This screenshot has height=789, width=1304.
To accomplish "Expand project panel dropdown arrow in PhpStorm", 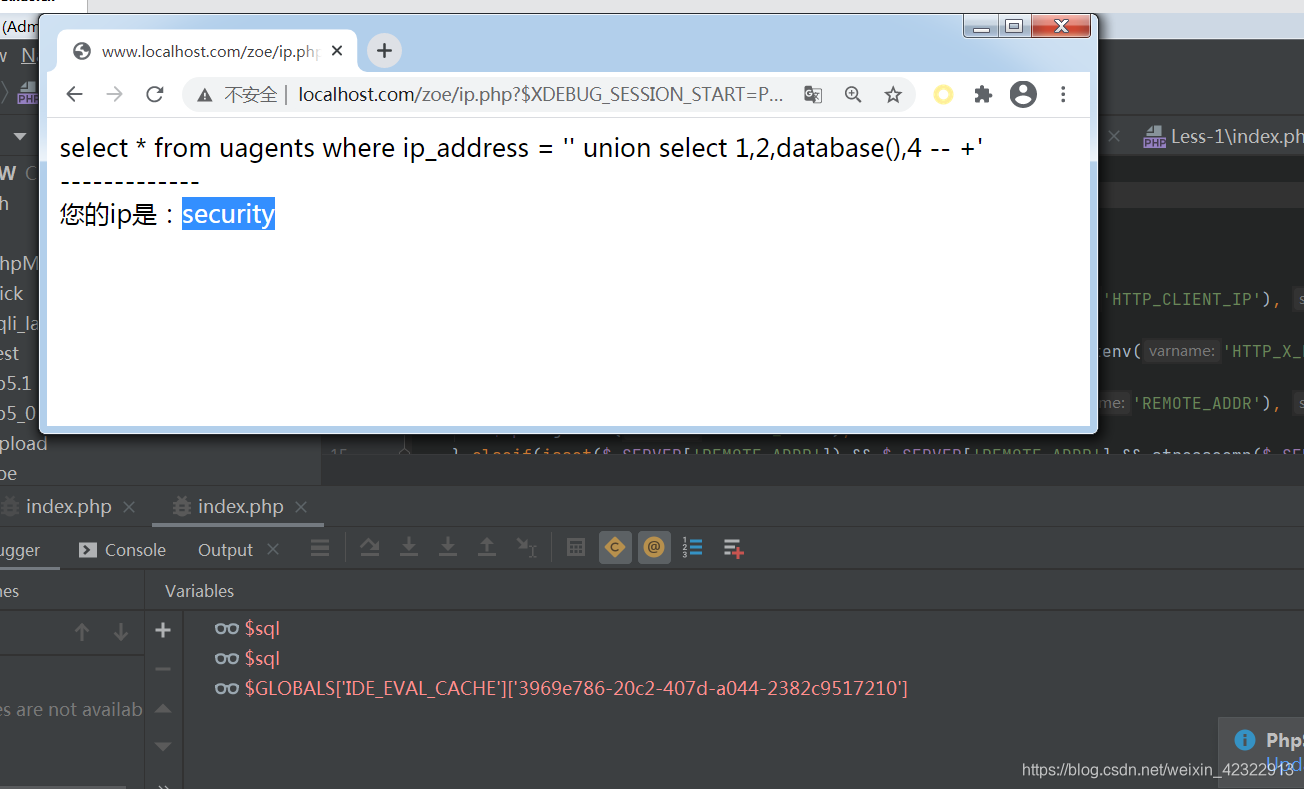I will tap(19, 136).
